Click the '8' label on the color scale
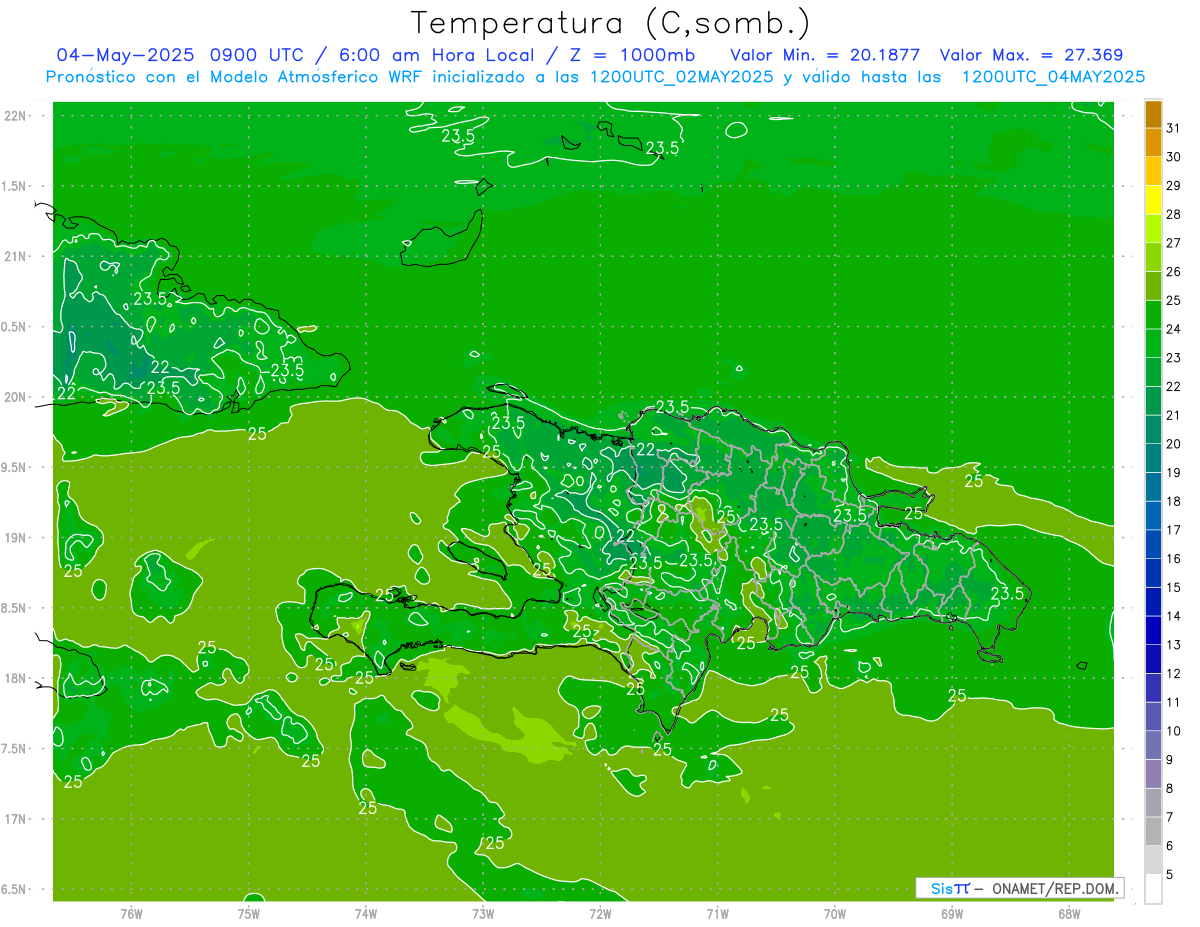This screenshot has width=1200, height=927. click(1170, 789)
